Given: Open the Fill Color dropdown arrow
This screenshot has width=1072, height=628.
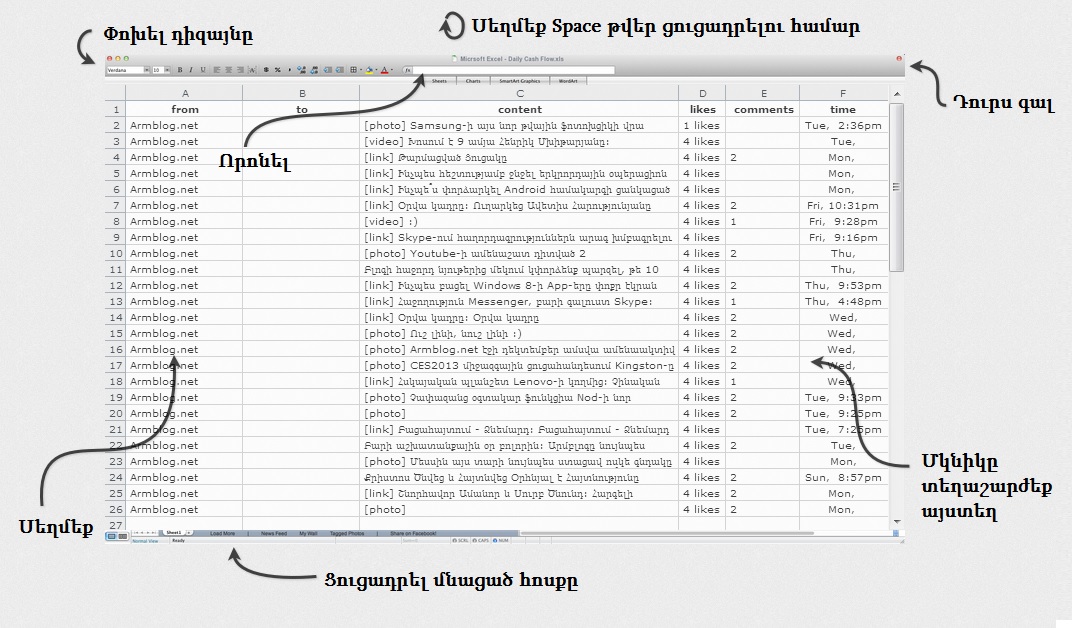Looking at the screenshot, I should tap(377, 70).
